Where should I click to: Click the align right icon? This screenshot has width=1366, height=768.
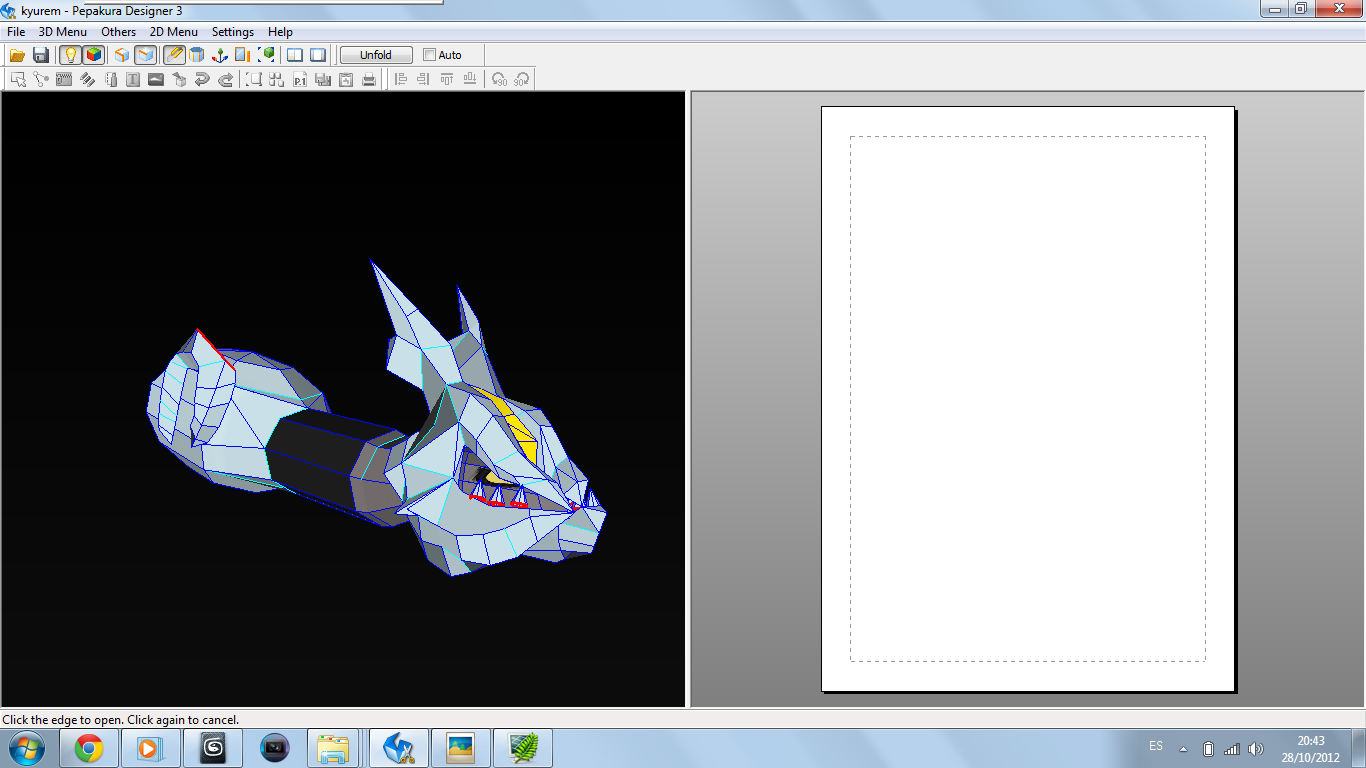423,79
